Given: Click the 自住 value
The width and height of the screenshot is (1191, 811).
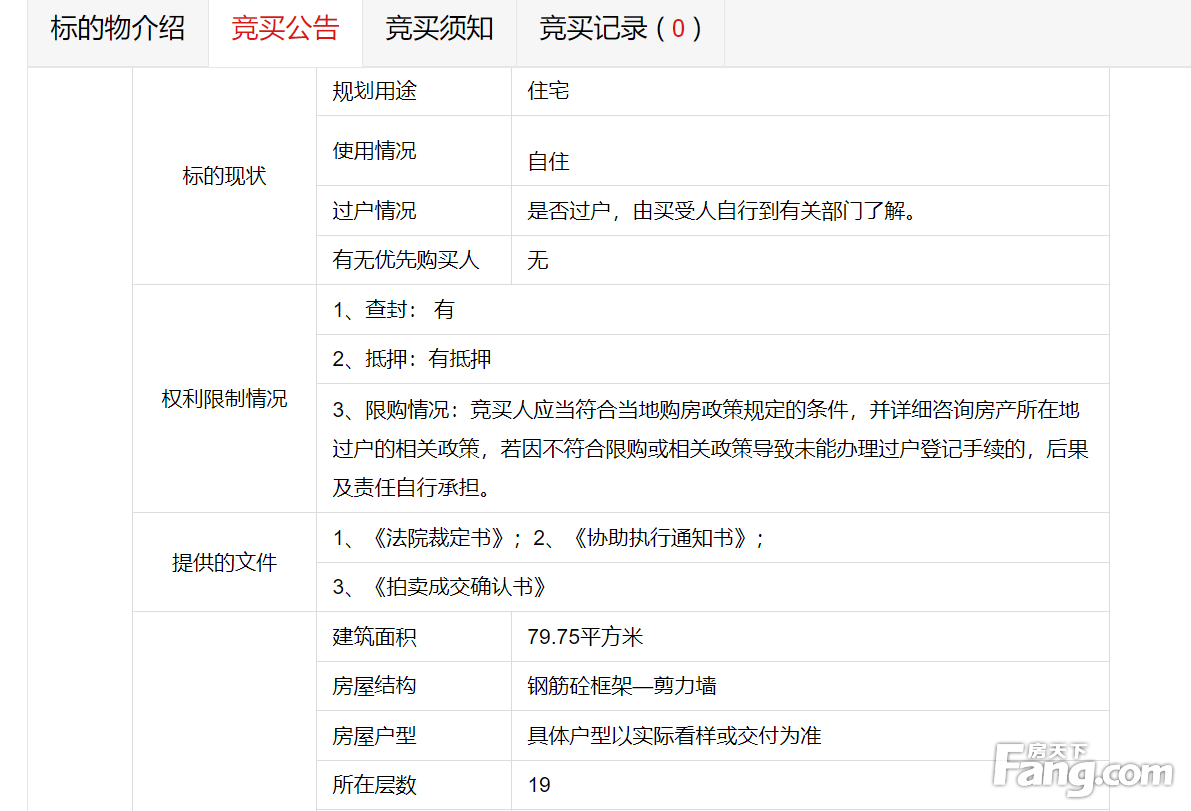Looking at the screenshot, I should pos(548,162).
